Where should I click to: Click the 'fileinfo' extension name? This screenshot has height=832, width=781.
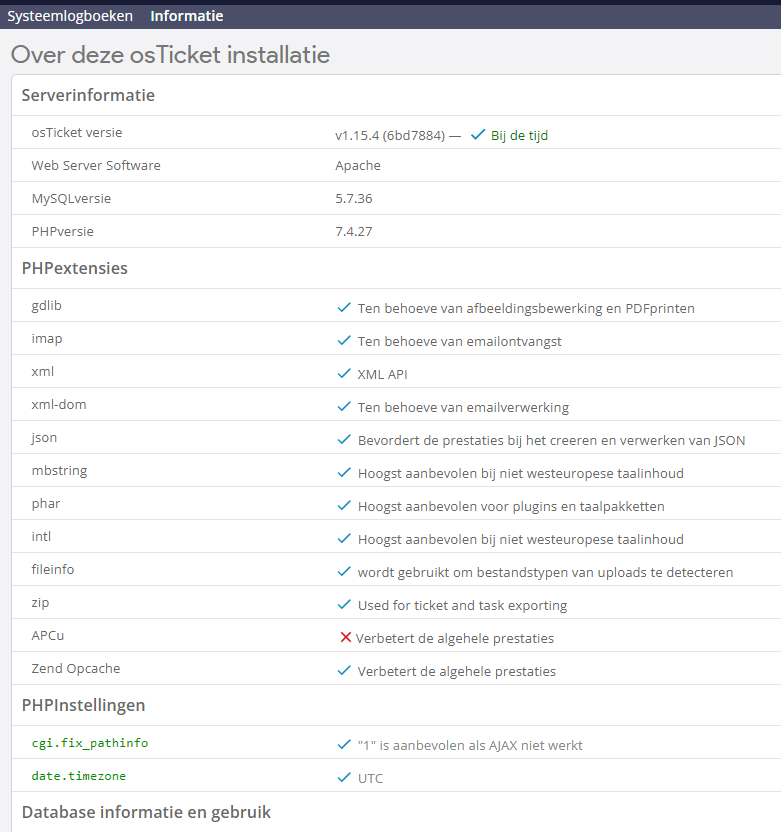point(53,569)
